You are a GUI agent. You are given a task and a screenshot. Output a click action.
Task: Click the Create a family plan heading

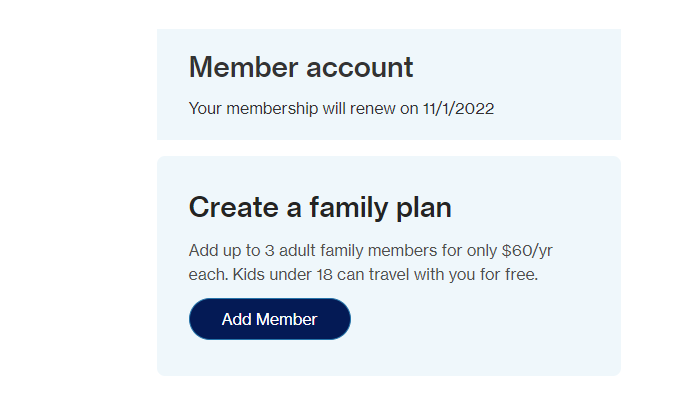pos(320,208)
